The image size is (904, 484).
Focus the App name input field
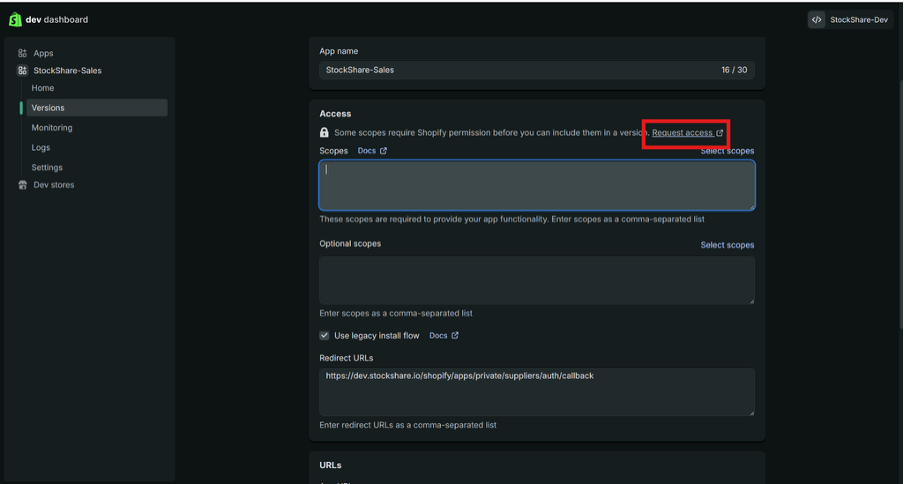pos(537,70)
